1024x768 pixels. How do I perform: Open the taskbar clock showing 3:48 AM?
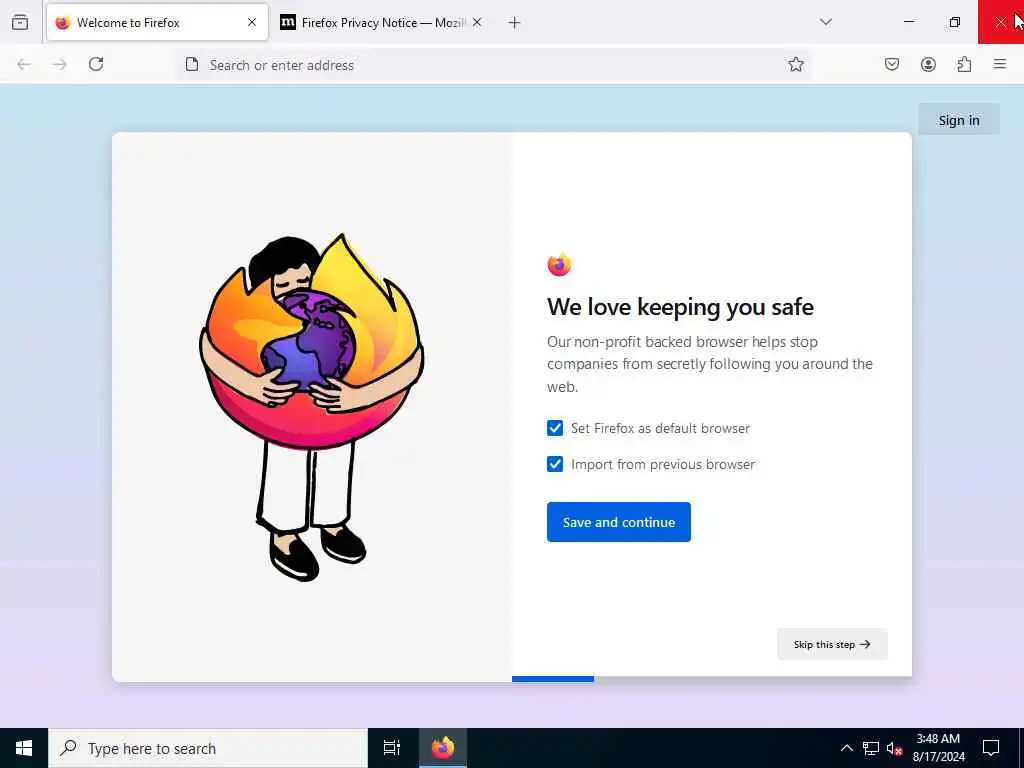pyautogui.click(x=938, y=748)
